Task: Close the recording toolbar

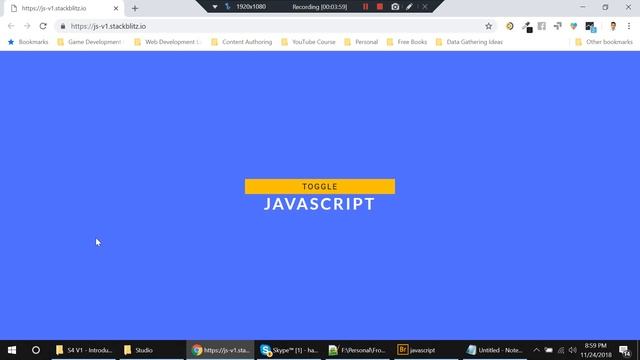Action: coord(425,7)
